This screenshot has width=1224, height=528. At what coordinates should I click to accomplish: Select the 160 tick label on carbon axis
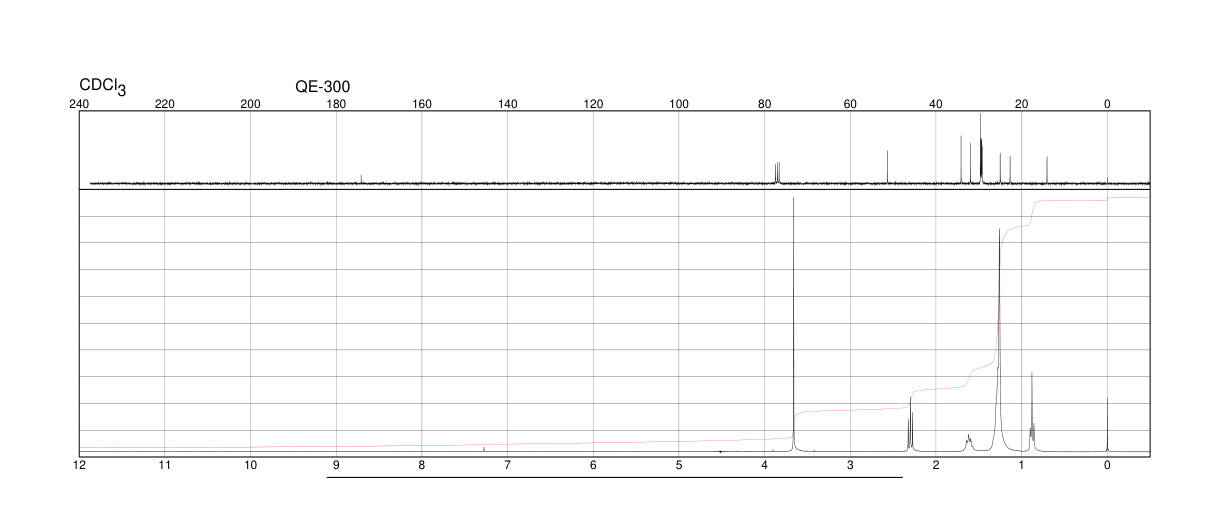tap(422, 104)
